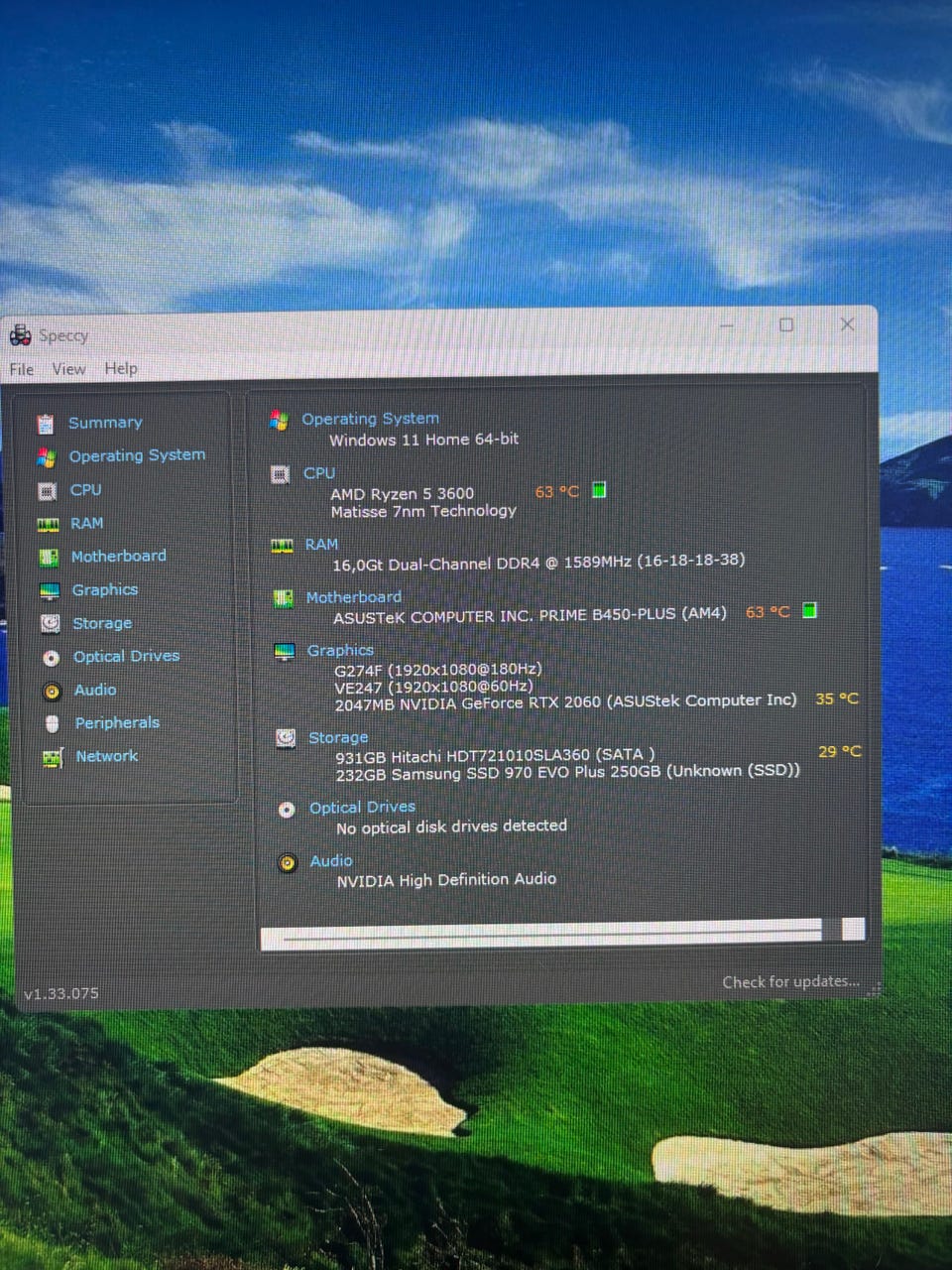Screen dimensions: 952x1270
Task: Select Storage in the sidebar list
Action: point(102,623)
